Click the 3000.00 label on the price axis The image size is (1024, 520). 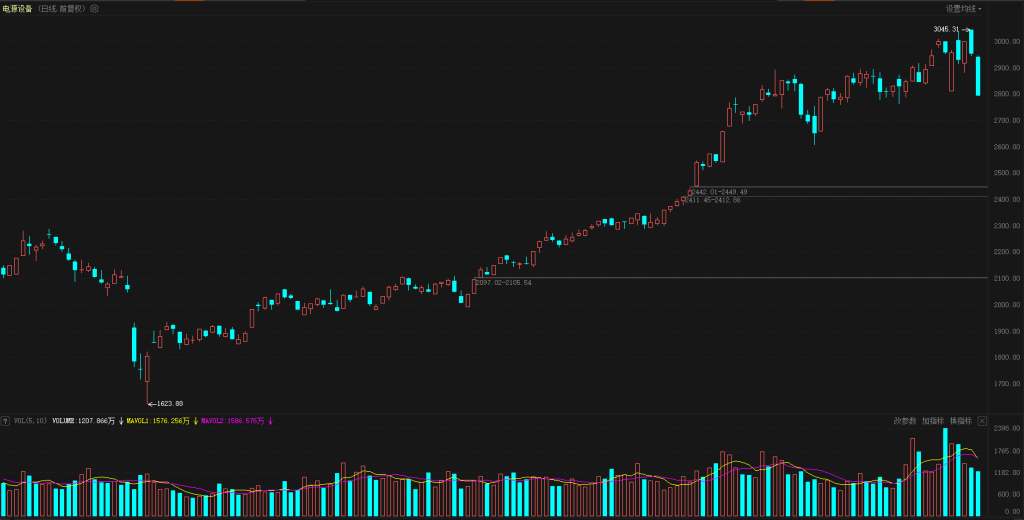(x=1006, y=41)
